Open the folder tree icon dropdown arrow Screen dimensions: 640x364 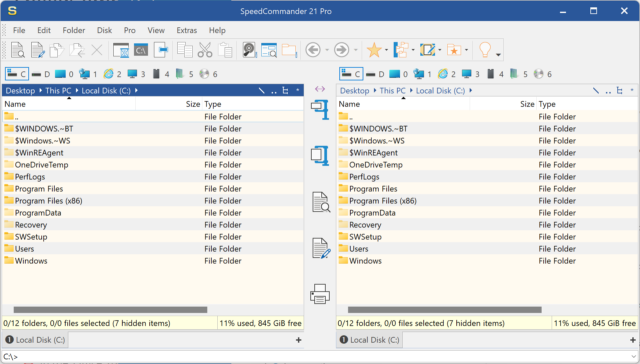[x=413, y=50]
